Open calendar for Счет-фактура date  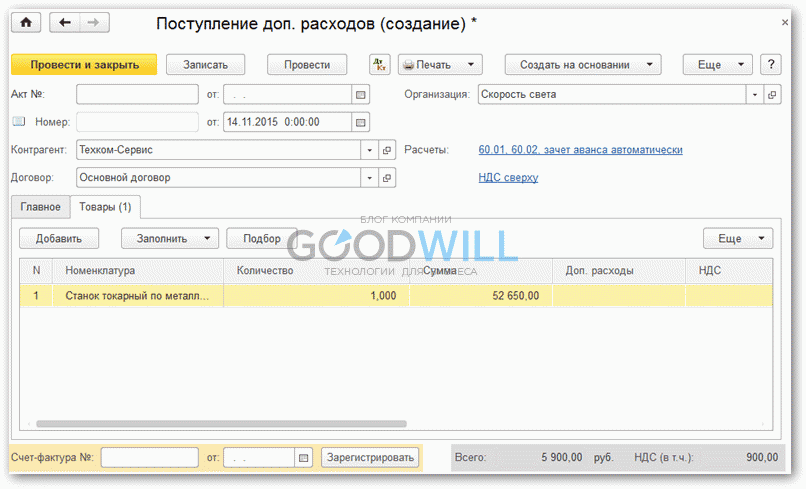(304, 458)
